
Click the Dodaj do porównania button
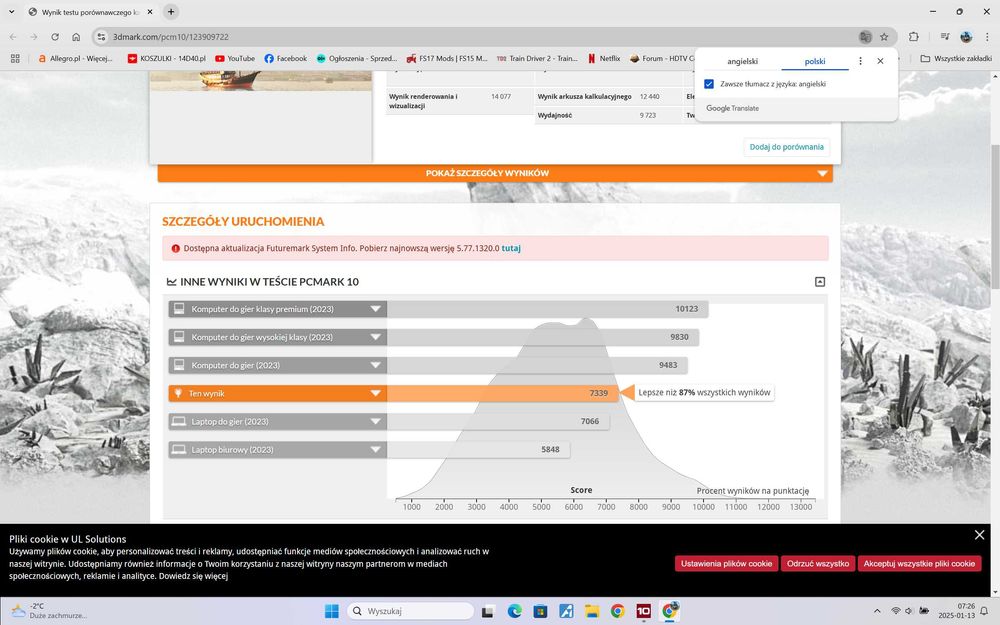click(x=786, y=147)
